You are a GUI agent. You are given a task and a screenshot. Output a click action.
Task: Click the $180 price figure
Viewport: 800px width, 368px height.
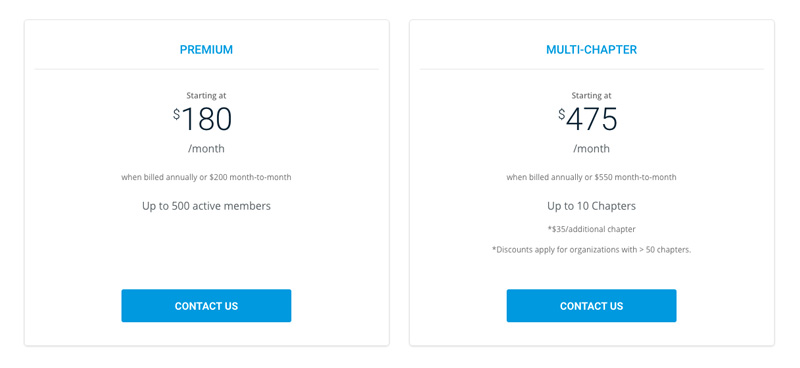[203, 119]
